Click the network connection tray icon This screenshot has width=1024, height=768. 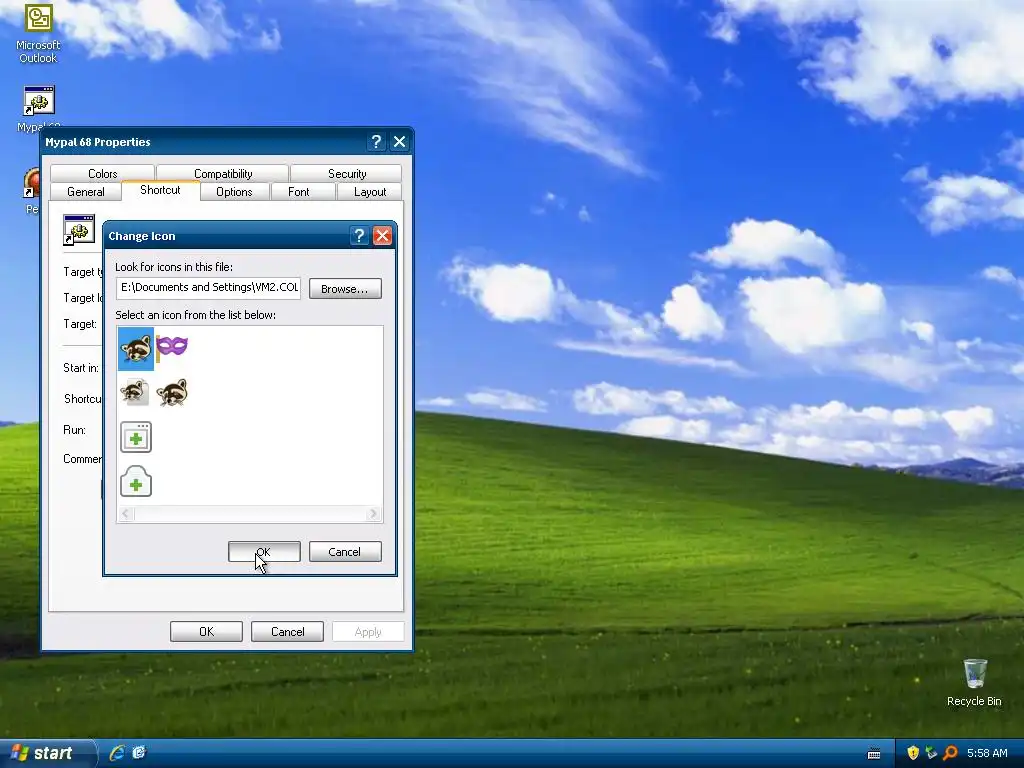(x=931, y=753)
